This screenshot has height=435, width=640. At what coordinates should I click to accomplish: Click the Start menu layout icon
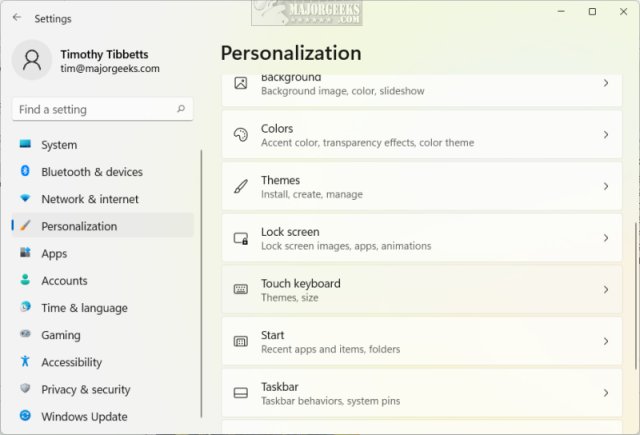(x=240, y=342)
